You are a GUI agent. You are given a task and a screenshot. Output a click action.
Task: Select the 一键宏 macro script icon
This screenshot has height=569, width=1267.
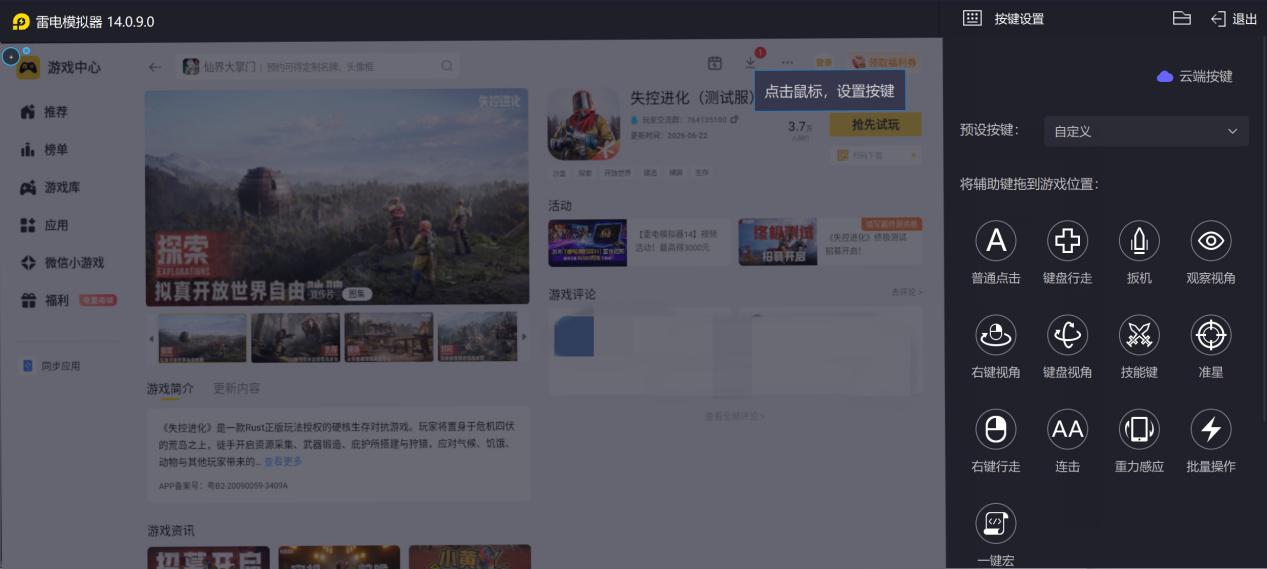(995, 523)
